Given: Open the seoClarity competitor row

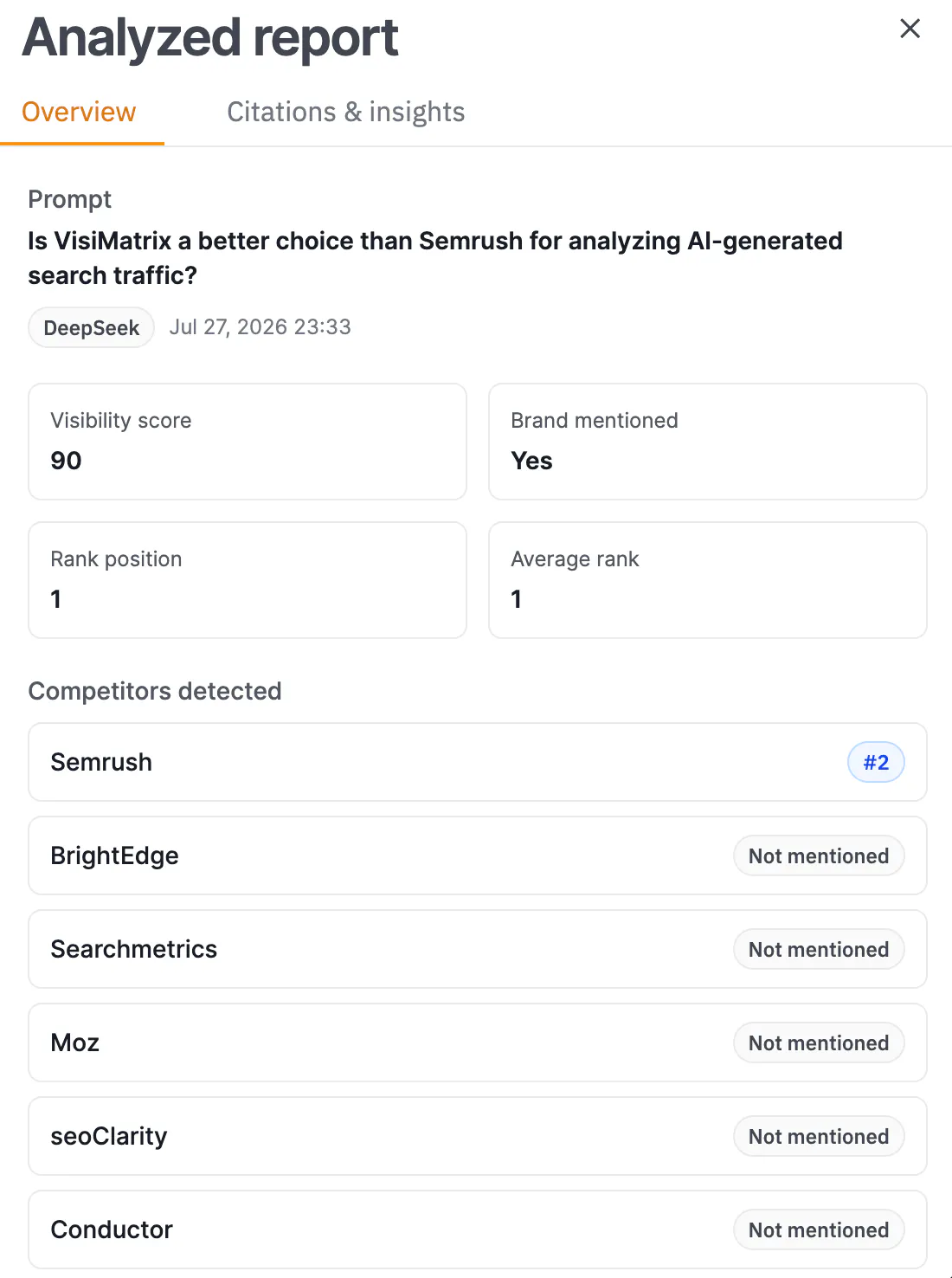Looking at the screenshot, I should [x=478, y=1136].
